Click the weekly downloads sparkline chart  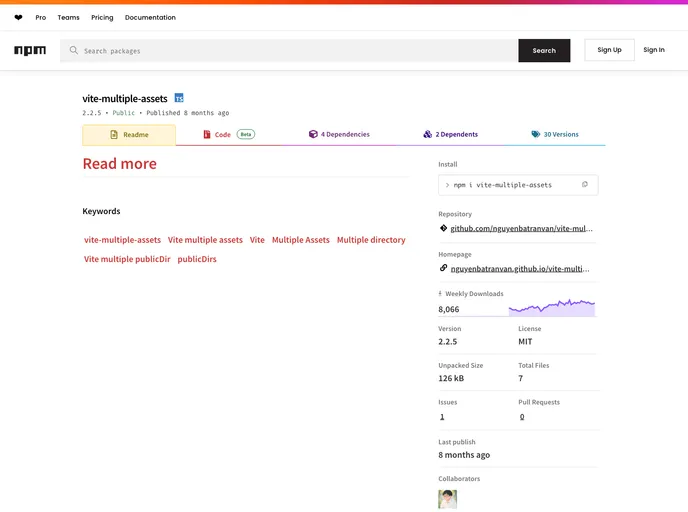(x=552, y=308)
